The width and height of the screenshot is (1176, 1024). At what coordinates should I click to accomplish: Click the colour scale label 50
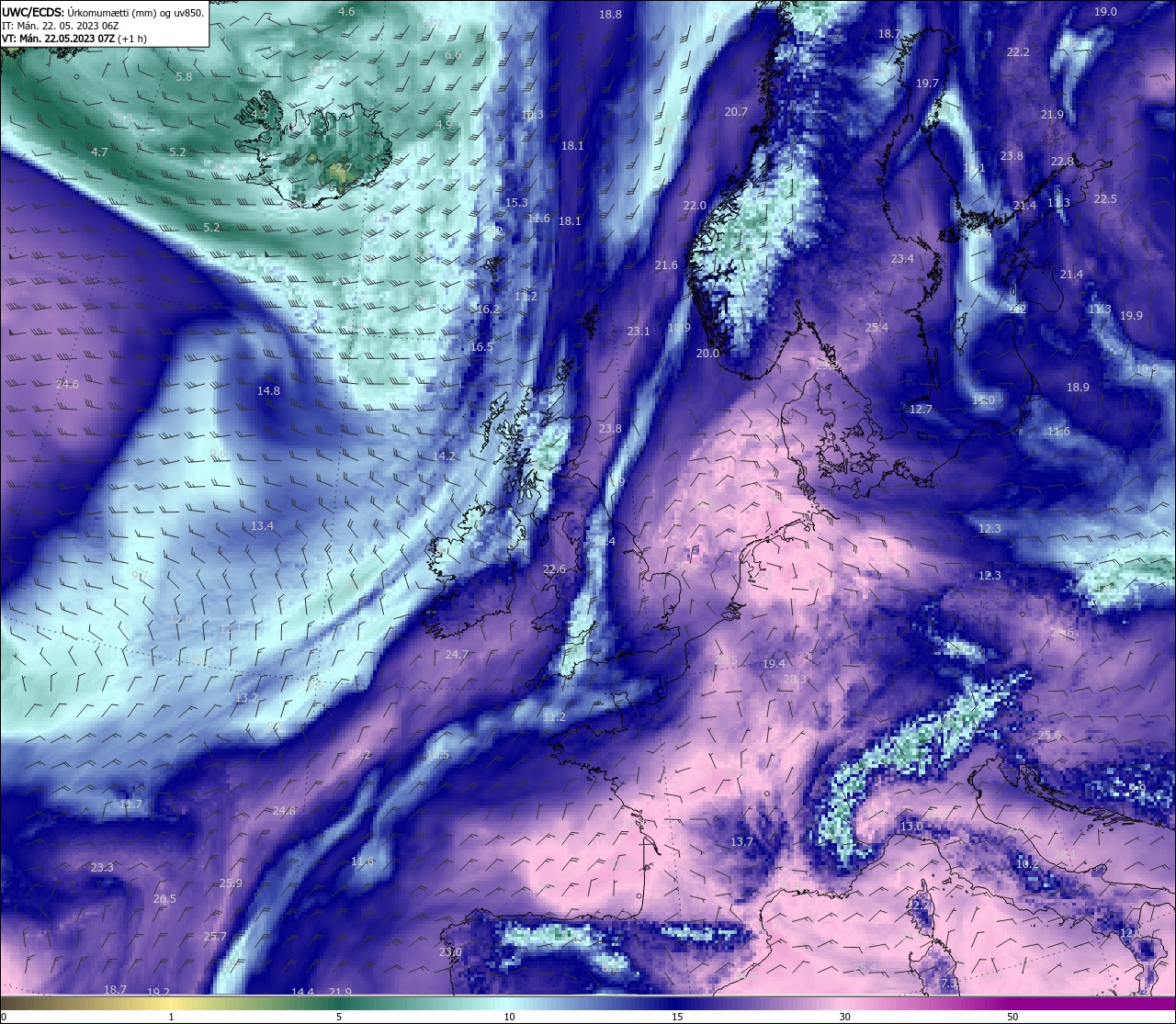click(x=1012, y=1017)
